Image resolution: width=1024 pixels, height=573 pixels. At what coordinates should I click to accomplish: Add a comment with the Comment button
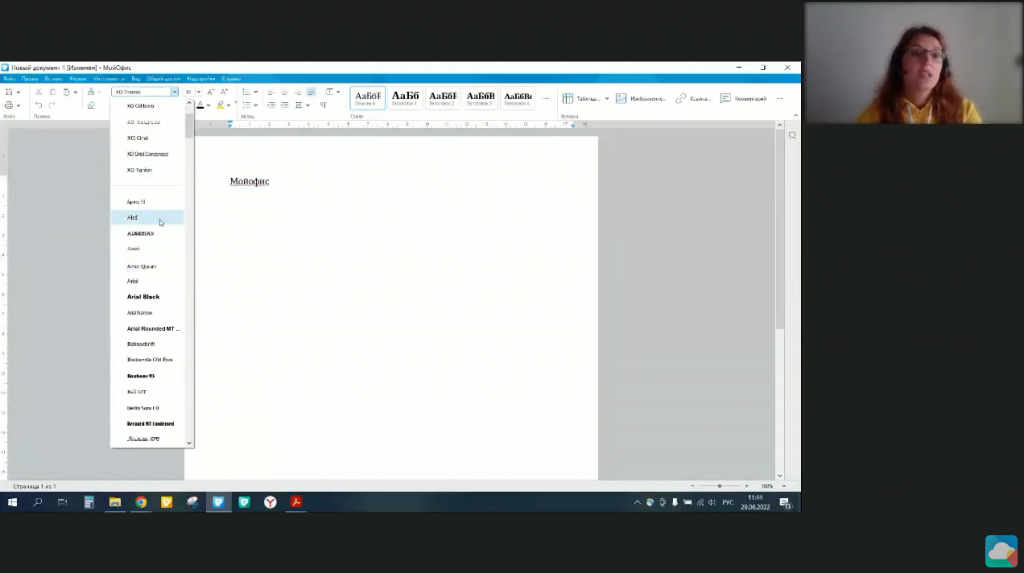click(x=743, y=99)
